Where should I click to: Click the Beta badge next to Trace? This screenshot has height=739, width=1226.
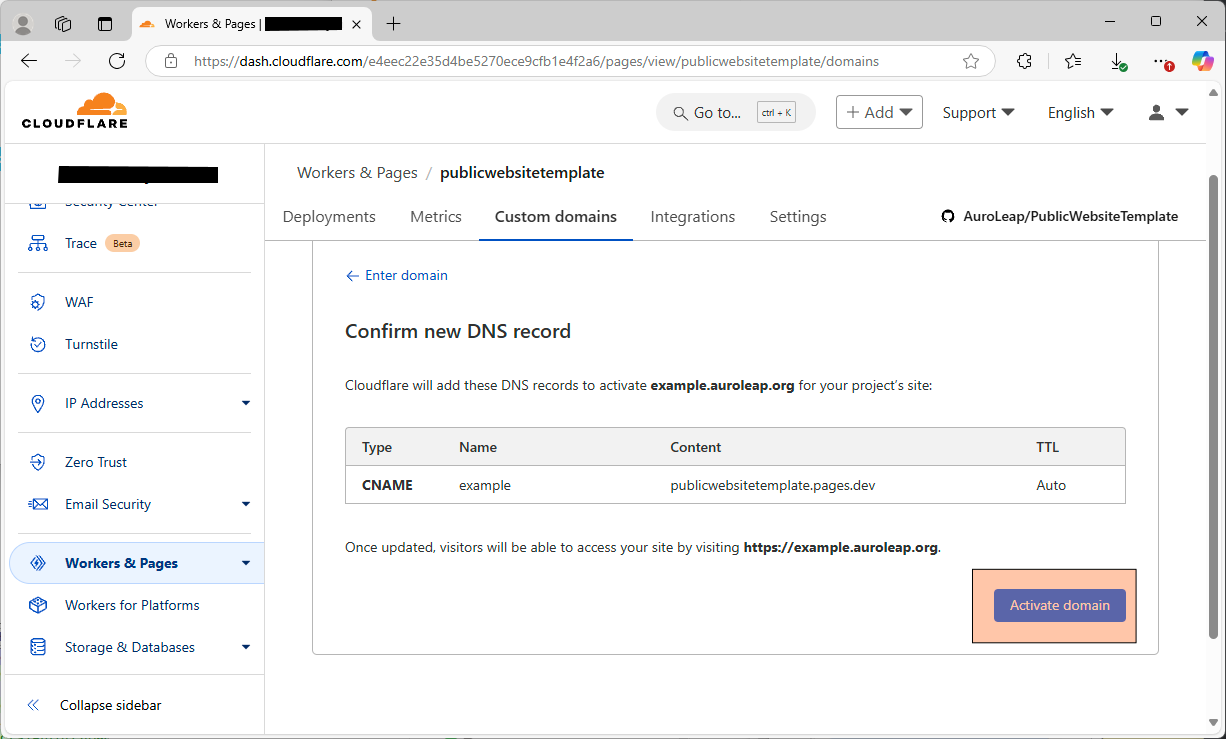pyautogui.click(x=122, y=243)
